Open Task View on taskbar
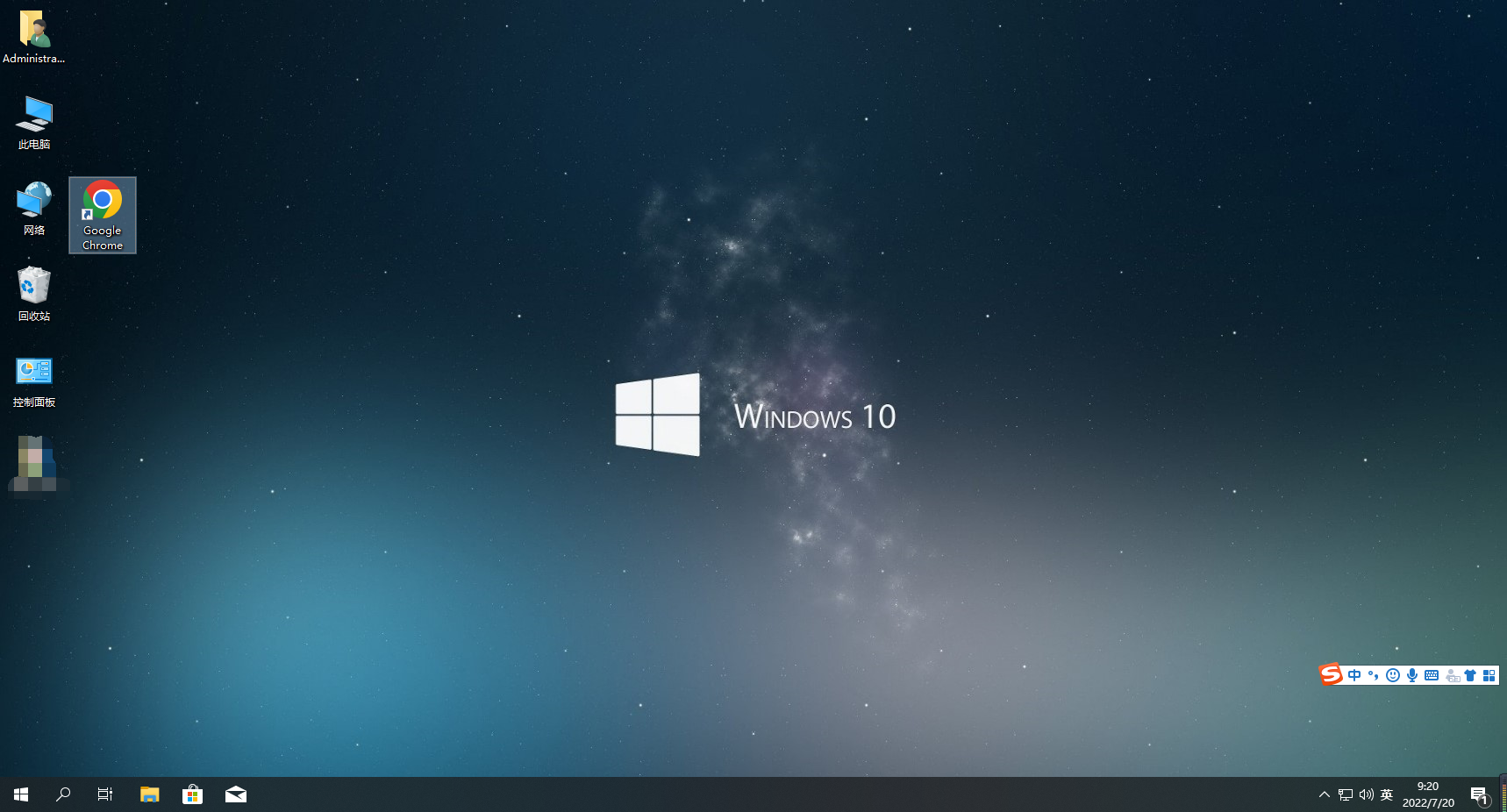This screenshot has width=1507, height=812. tap(105, 794)
